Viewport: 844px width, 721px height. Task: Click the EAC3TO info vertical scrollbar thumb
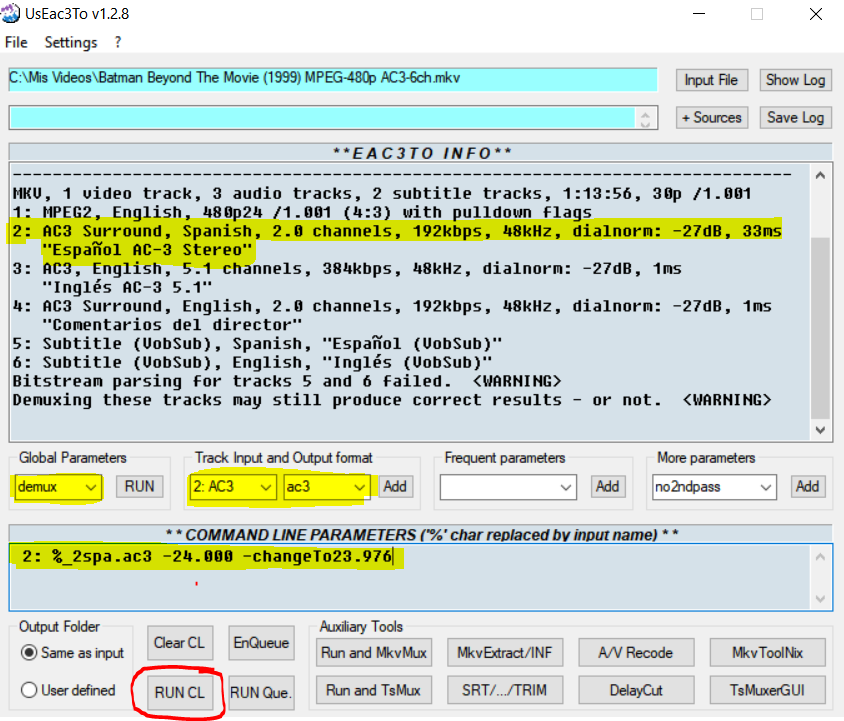tap(820, 327)
